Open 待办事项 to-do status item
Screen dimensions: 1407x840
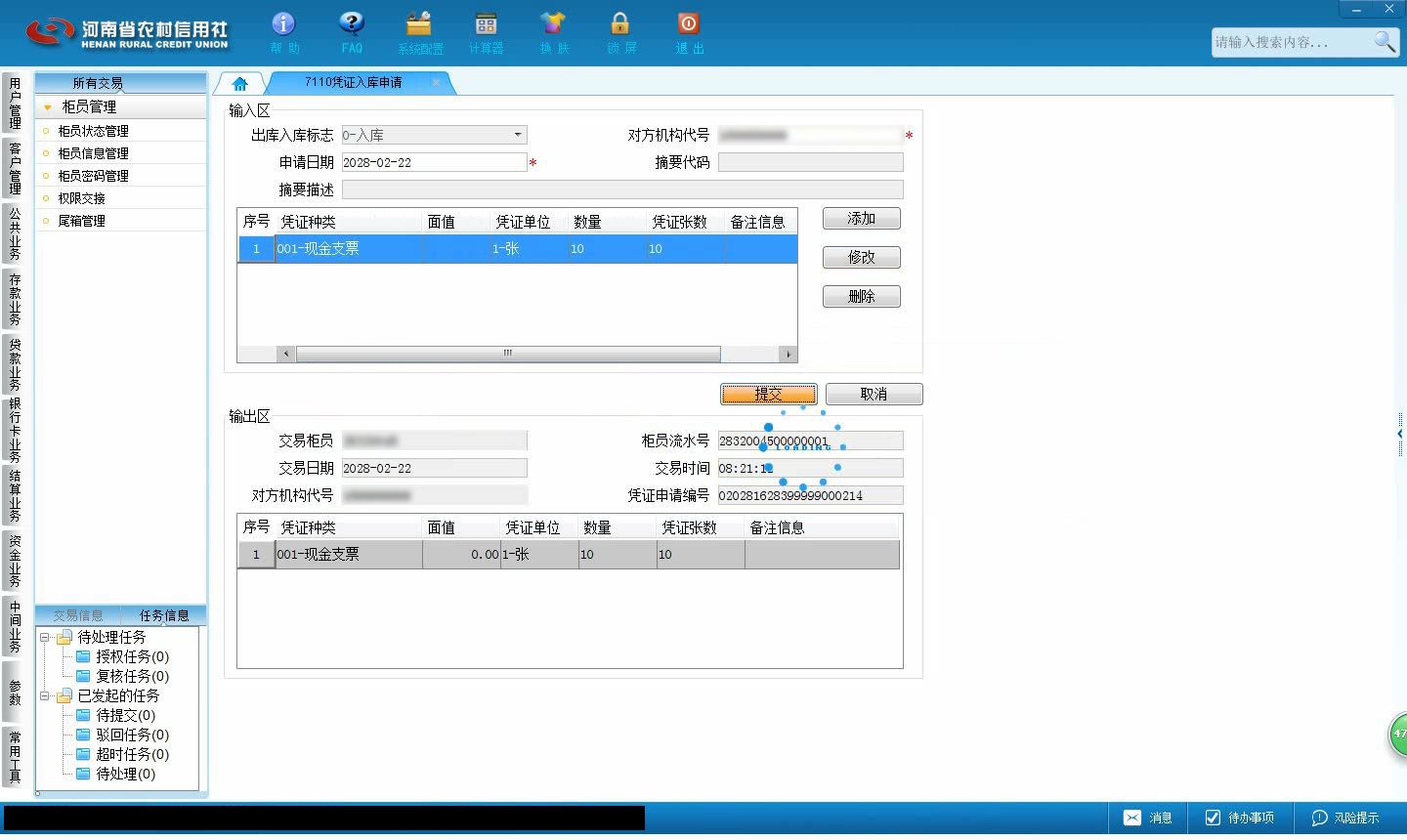1239,818
